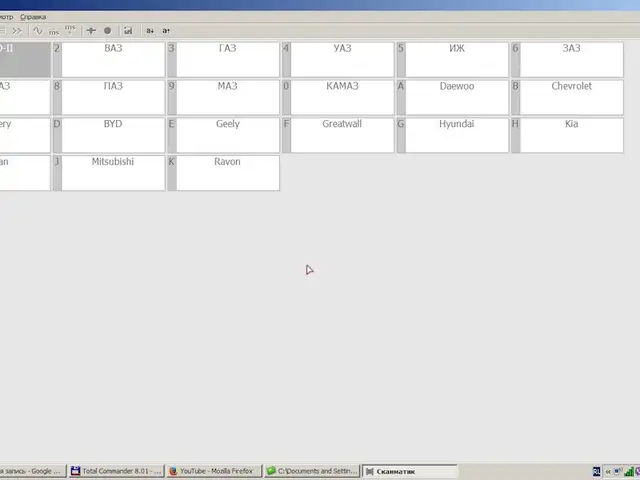The height and width of the screenshot is (480, 640).
Task: Open the Mitsubishi make tile
Action: (109, 173)
